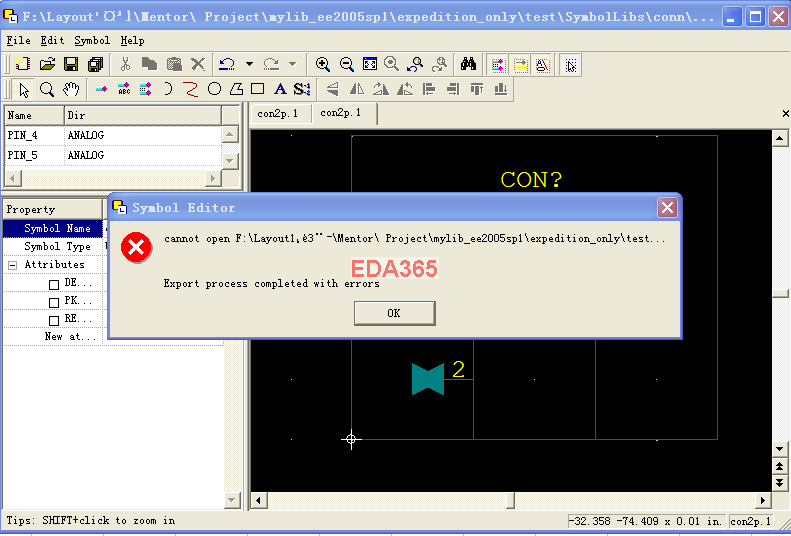The width and height of the screenshot is (791, 536).
Task: Select the Arc drawing tool
Action: tap(168, 90)
